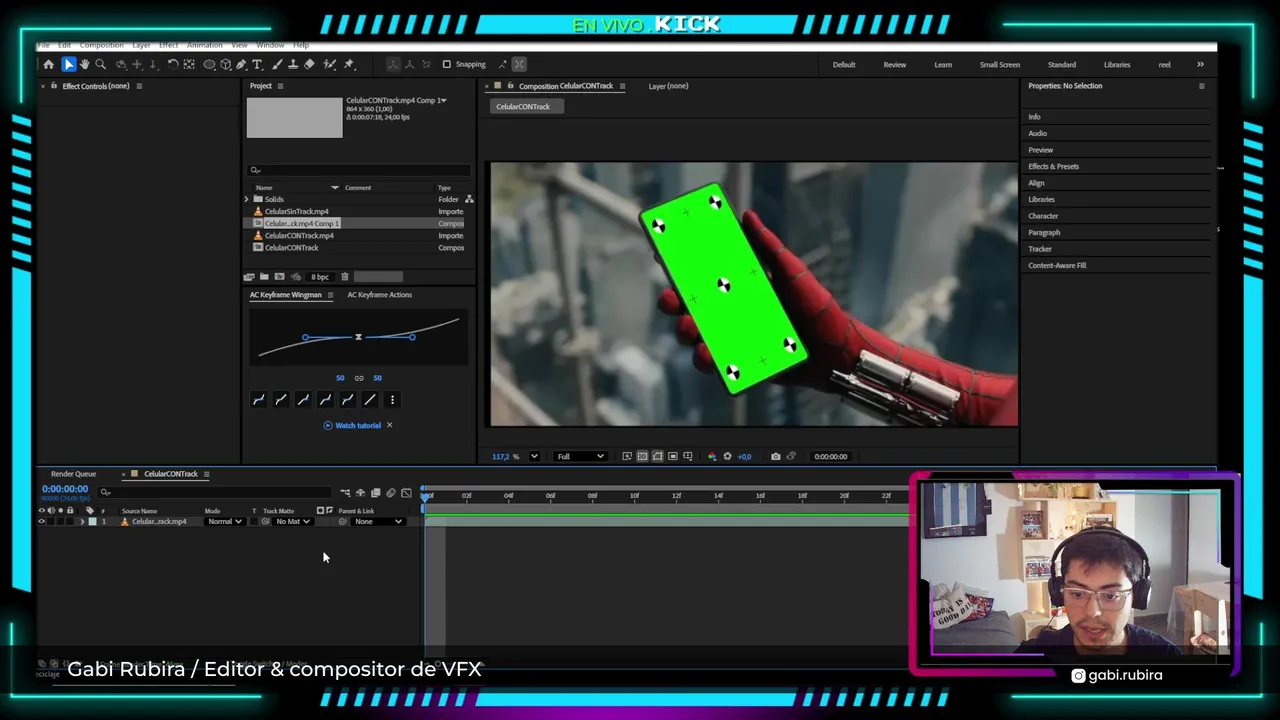Expand the Solids folder
The width and height of the screenshot is (1280, 720).
247,199
